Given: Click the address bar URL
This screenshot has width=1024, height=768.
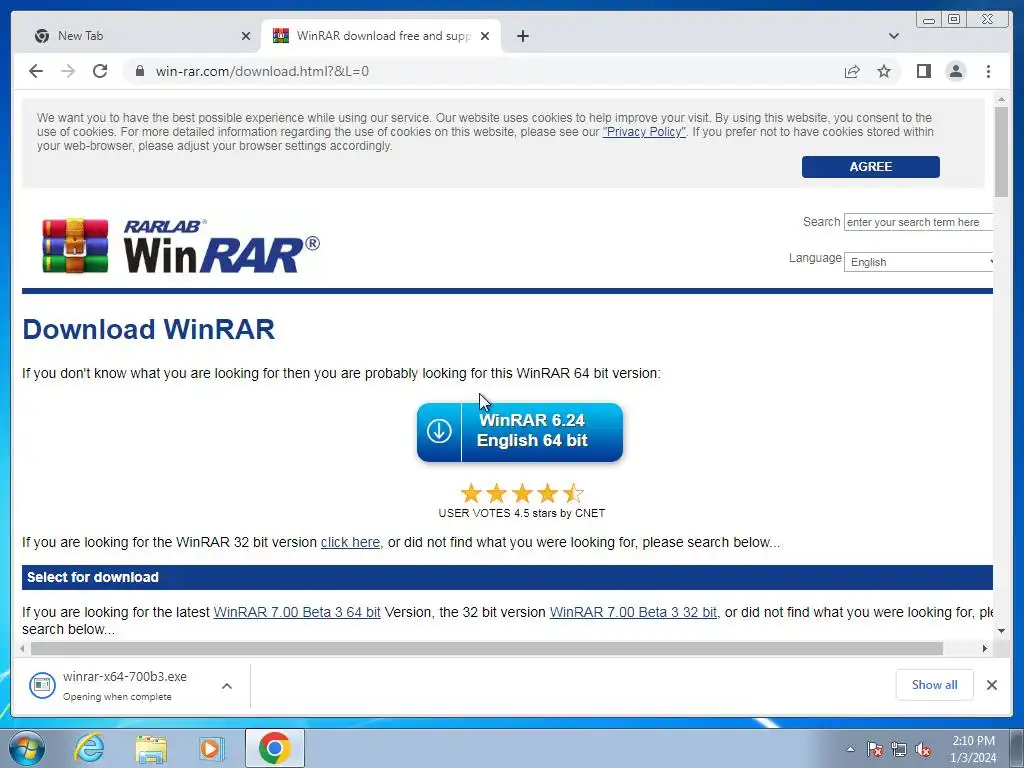Looking at the screenshot, I should [262, 71].
